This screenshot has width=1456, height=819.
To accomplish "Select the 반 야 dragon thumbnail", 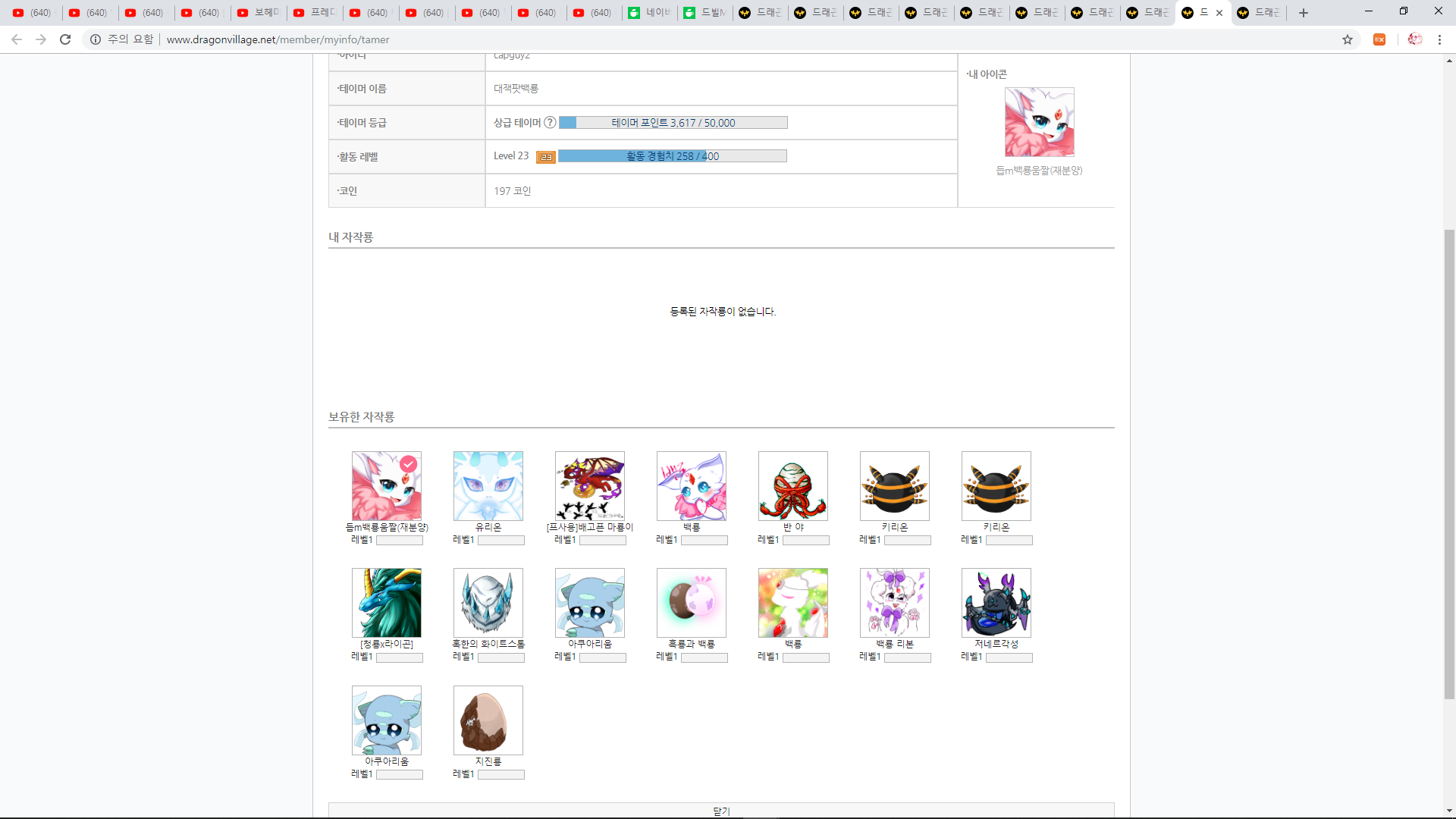I will point(793,486).
